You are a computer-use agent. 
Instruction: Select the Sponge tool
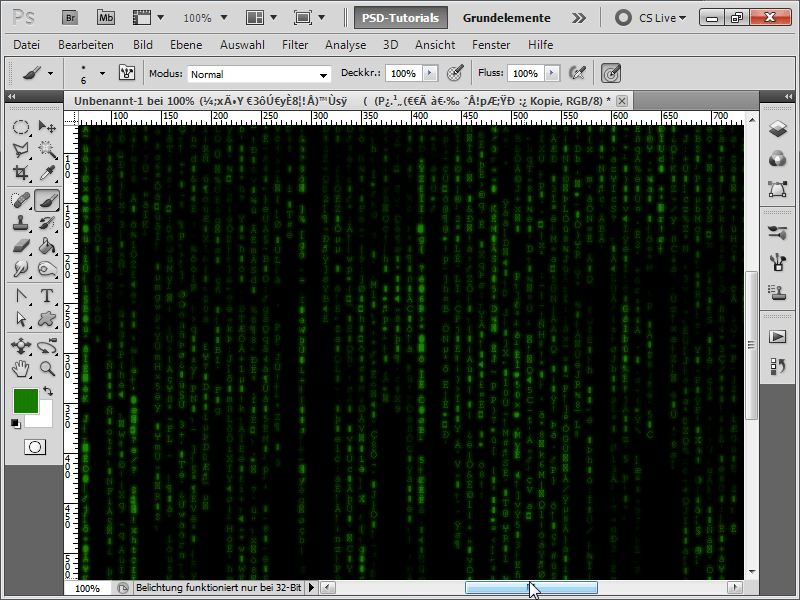47,269
